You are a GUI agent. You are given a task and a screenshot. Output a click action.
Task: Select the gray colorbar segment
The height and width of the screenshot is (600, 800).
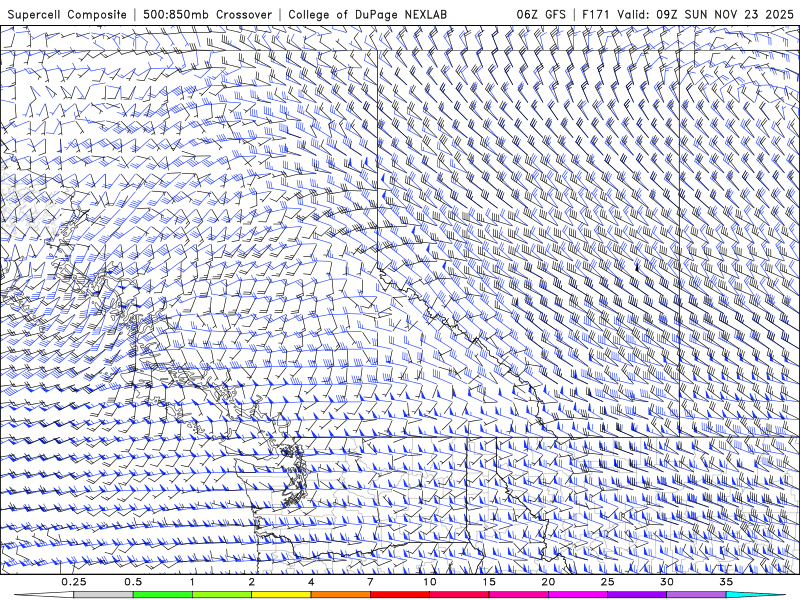(104, 595)
